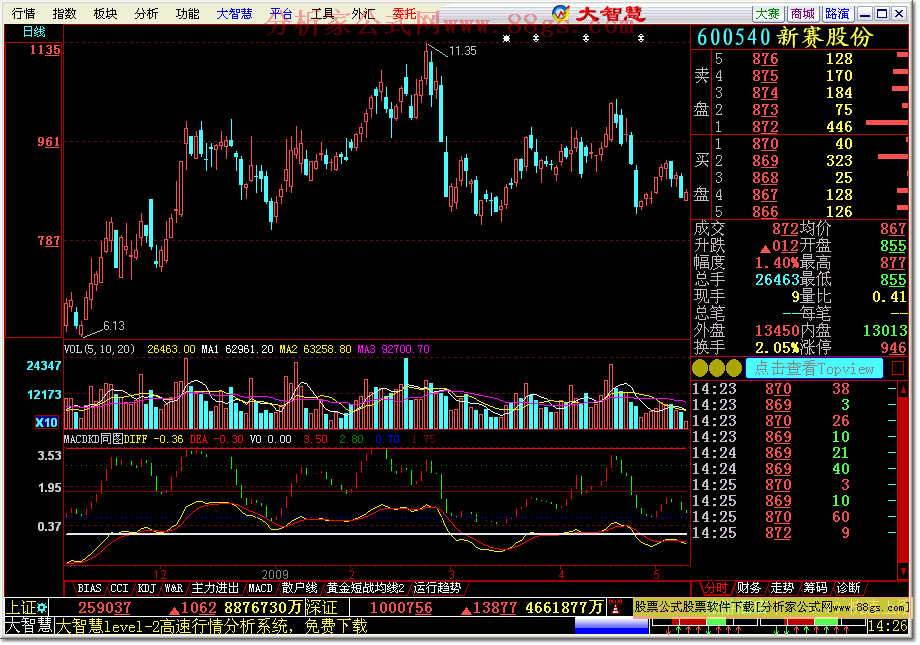The width and height of the screenshot is (920, 645).
Task: Open the 板块 menu
Action: [105, 13]
